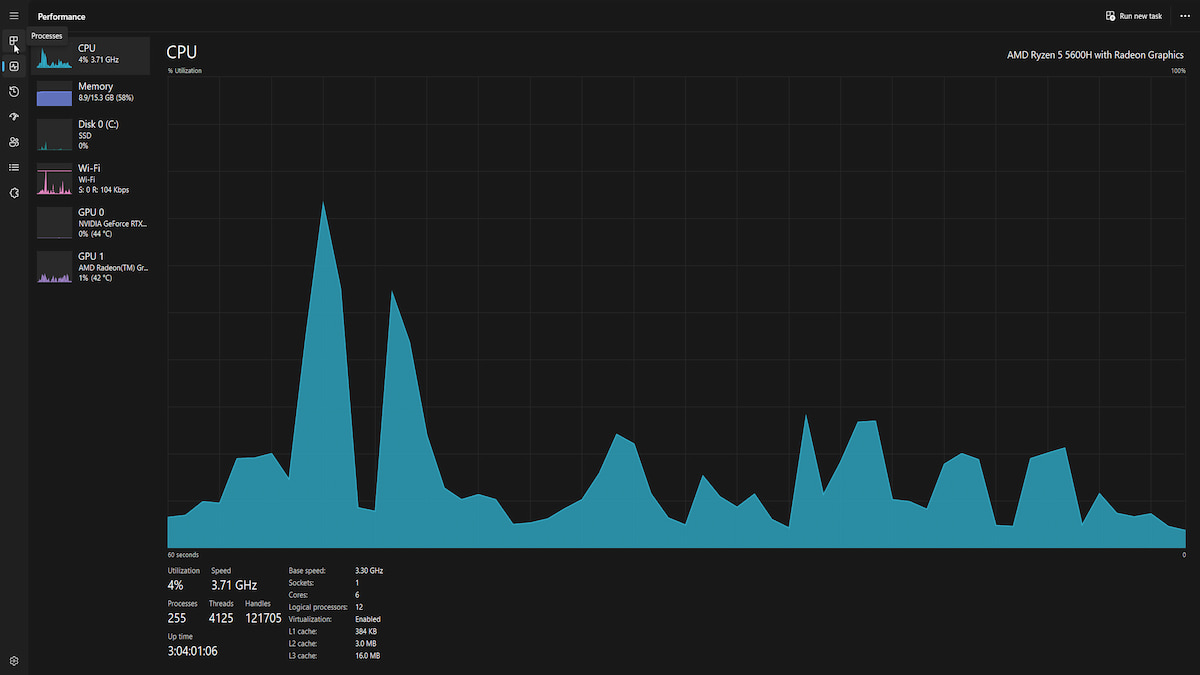Screen dimensions: 1200x675
Task: Open the Processes page from sidebar
Action: coord(14,41)
